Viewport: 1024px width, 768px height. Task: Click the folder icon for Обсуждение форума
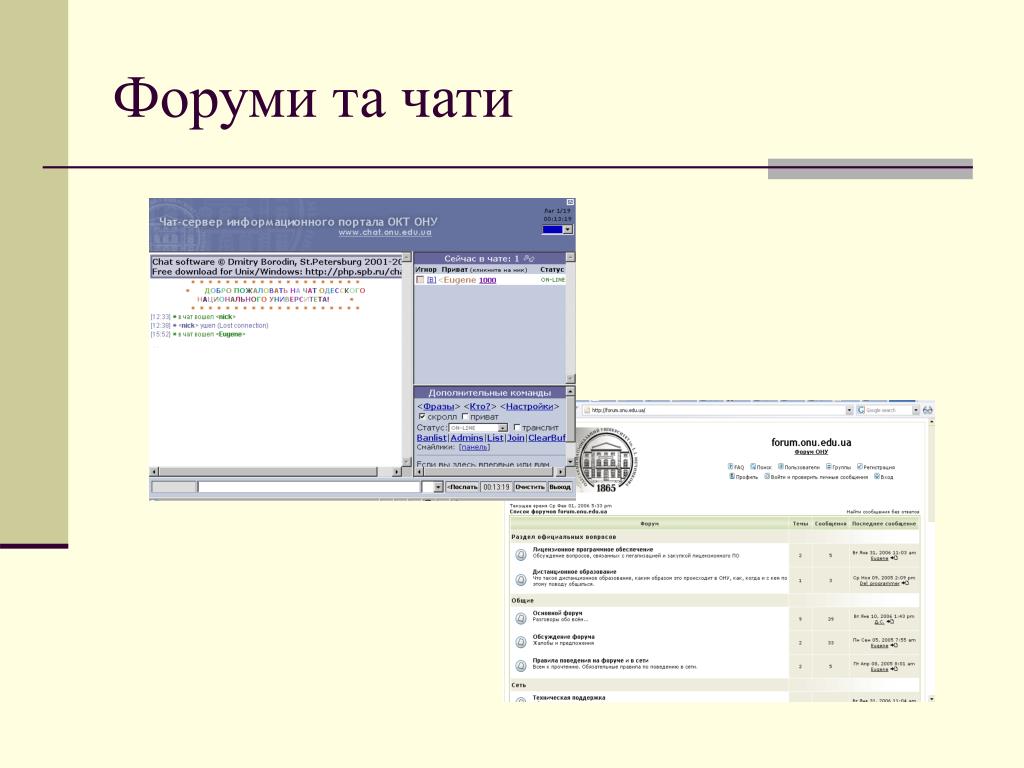click(x=520, y=642)
